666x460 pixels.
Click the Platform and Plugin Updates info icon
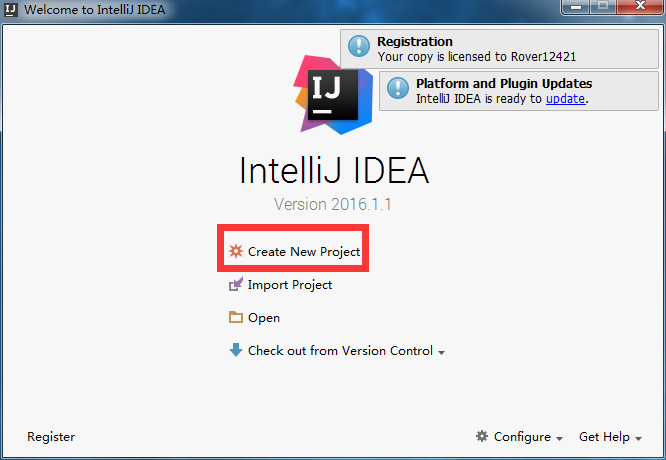(398, 88)
